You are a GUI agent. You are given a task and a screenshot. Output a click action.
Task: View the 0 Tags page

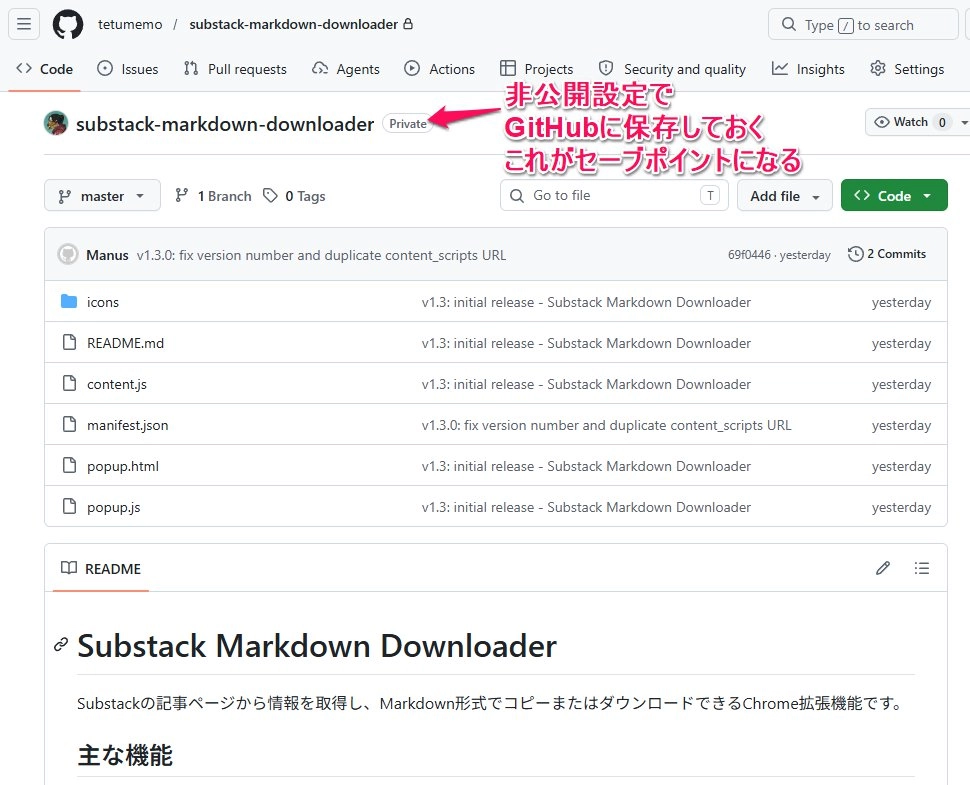(294, 196)
